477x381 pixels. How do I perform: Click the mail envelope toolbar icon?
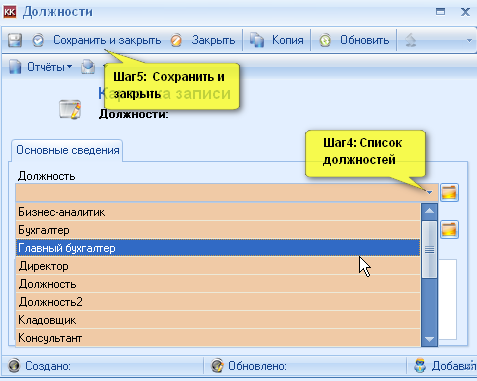pos(88,67)
